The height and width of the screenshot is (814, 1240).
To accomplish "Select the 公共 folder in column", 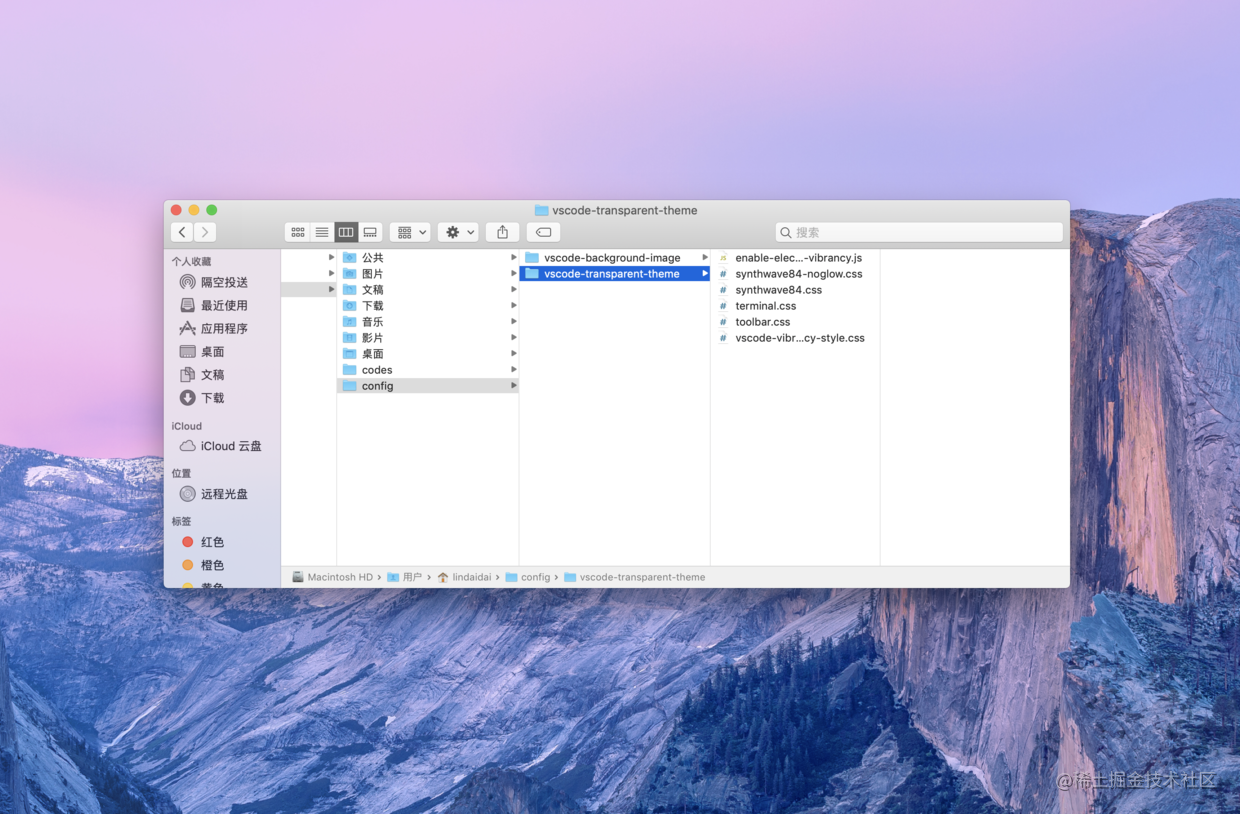I will [428, 258].
